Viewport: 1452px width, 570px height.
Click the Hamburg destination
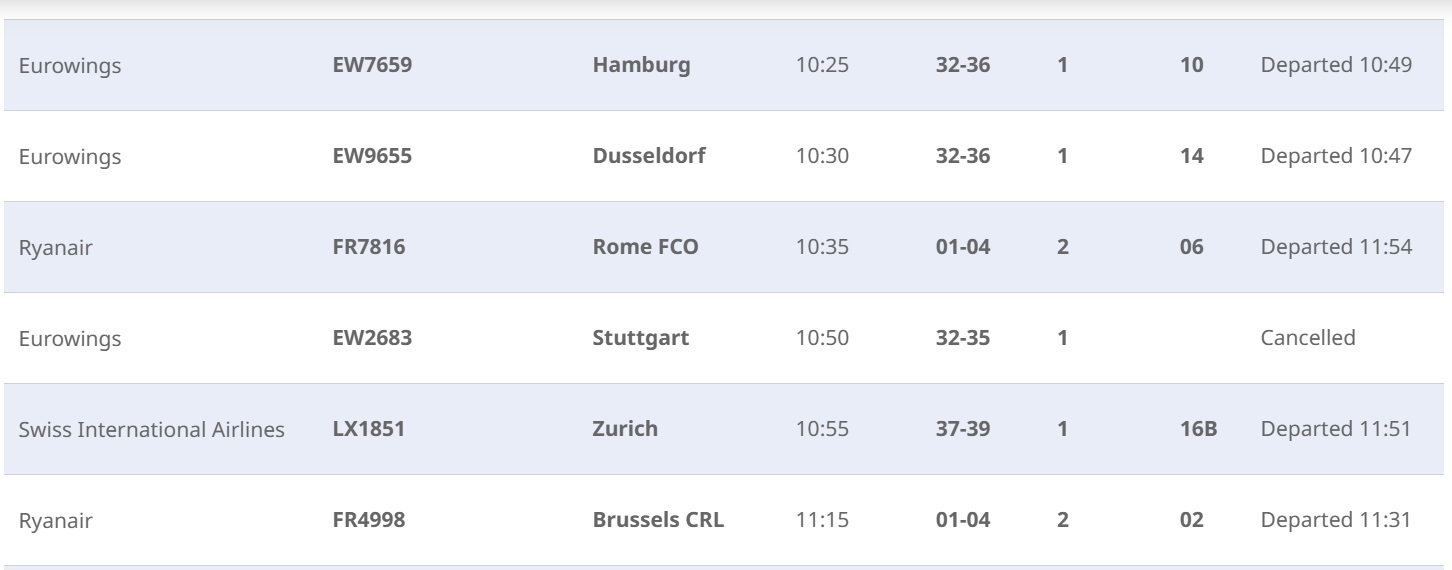click(641, 66)
